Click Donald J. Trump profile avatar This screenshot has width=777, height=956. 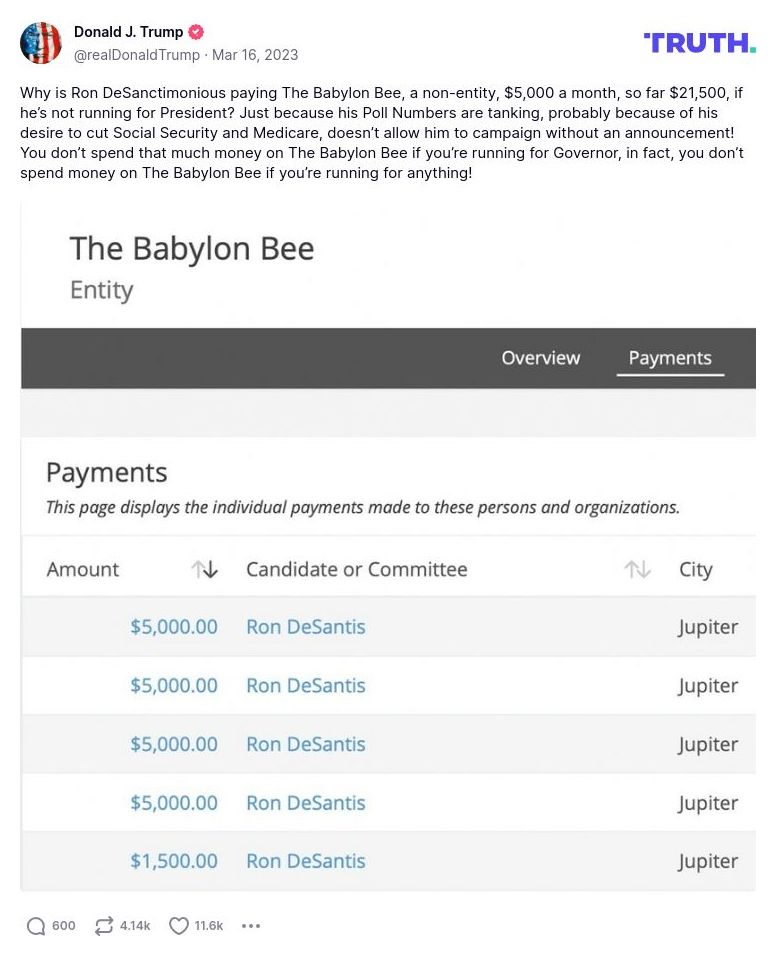coord(41,43)
